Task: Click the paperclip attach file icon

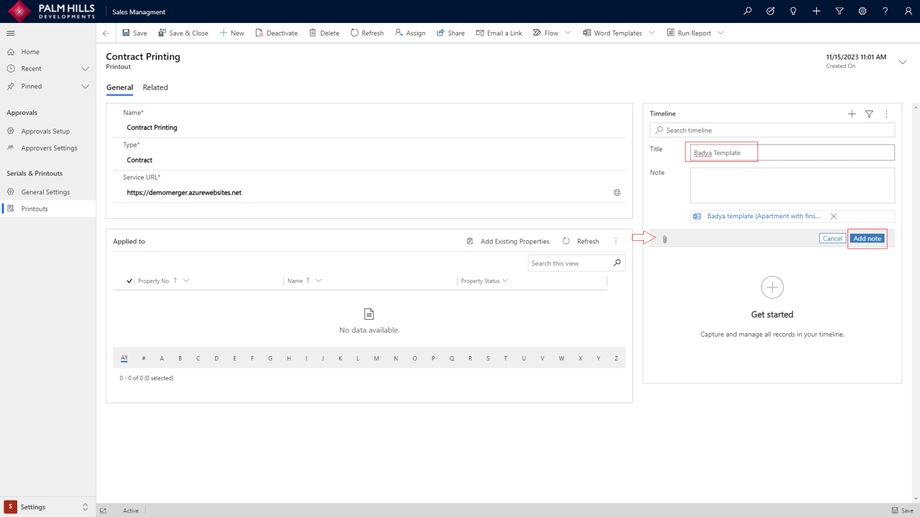Action: coord(665,239)
